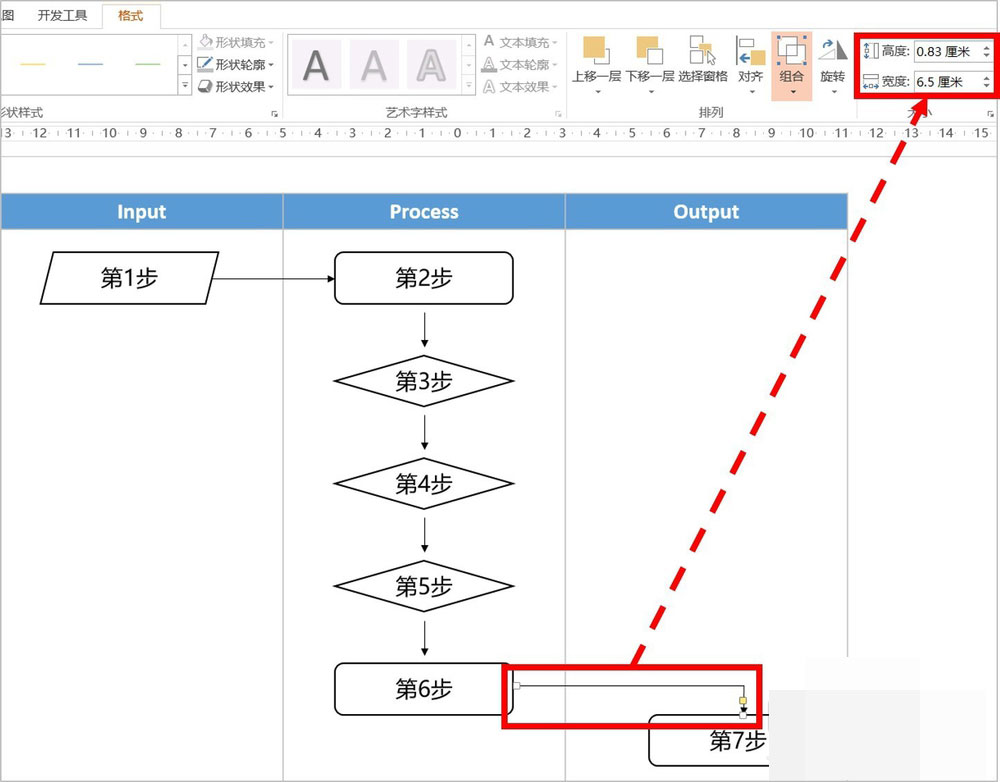Open the shape styles dialog launcher
1000x782 pixels.
click(x=274, y=114)
